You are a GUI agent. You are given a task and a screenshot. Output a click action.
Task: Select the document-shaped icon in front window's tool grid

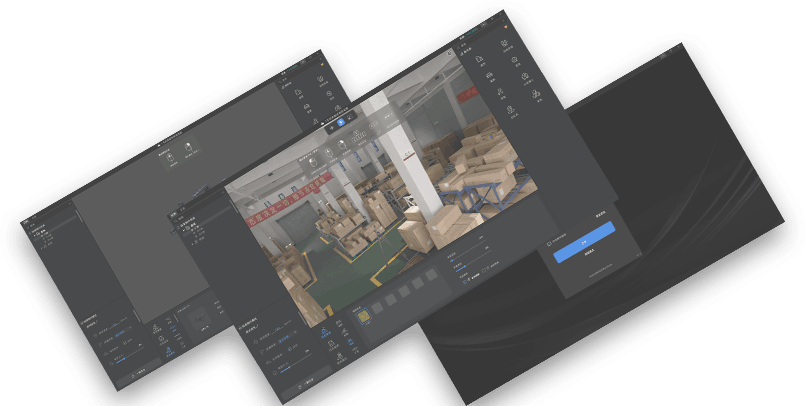pyautogui.click(x=479, y=61)
